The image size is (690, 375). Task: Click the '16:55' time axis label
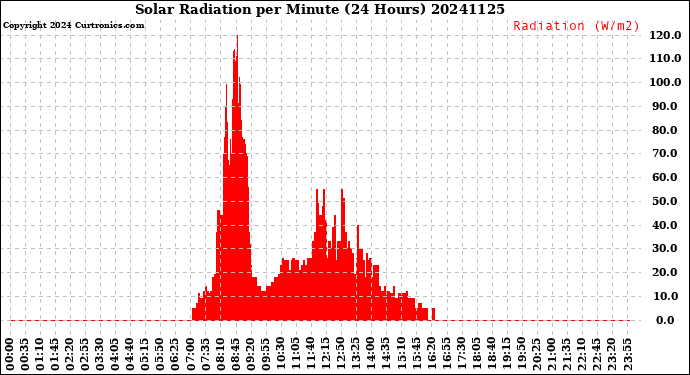coord(447,355)
